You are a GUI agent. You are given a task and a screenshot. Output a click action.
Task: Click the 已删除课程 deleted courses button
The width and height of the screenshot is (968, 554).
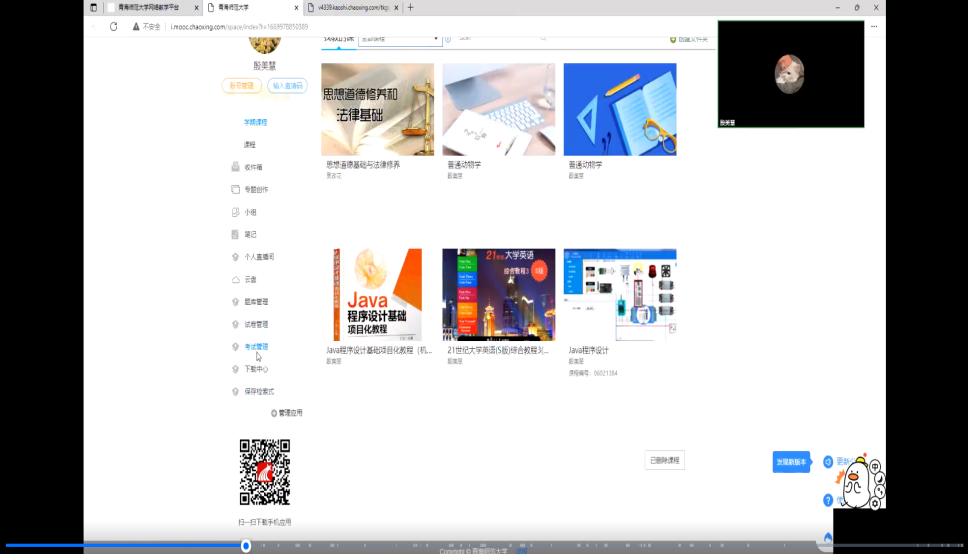point(664,460)
